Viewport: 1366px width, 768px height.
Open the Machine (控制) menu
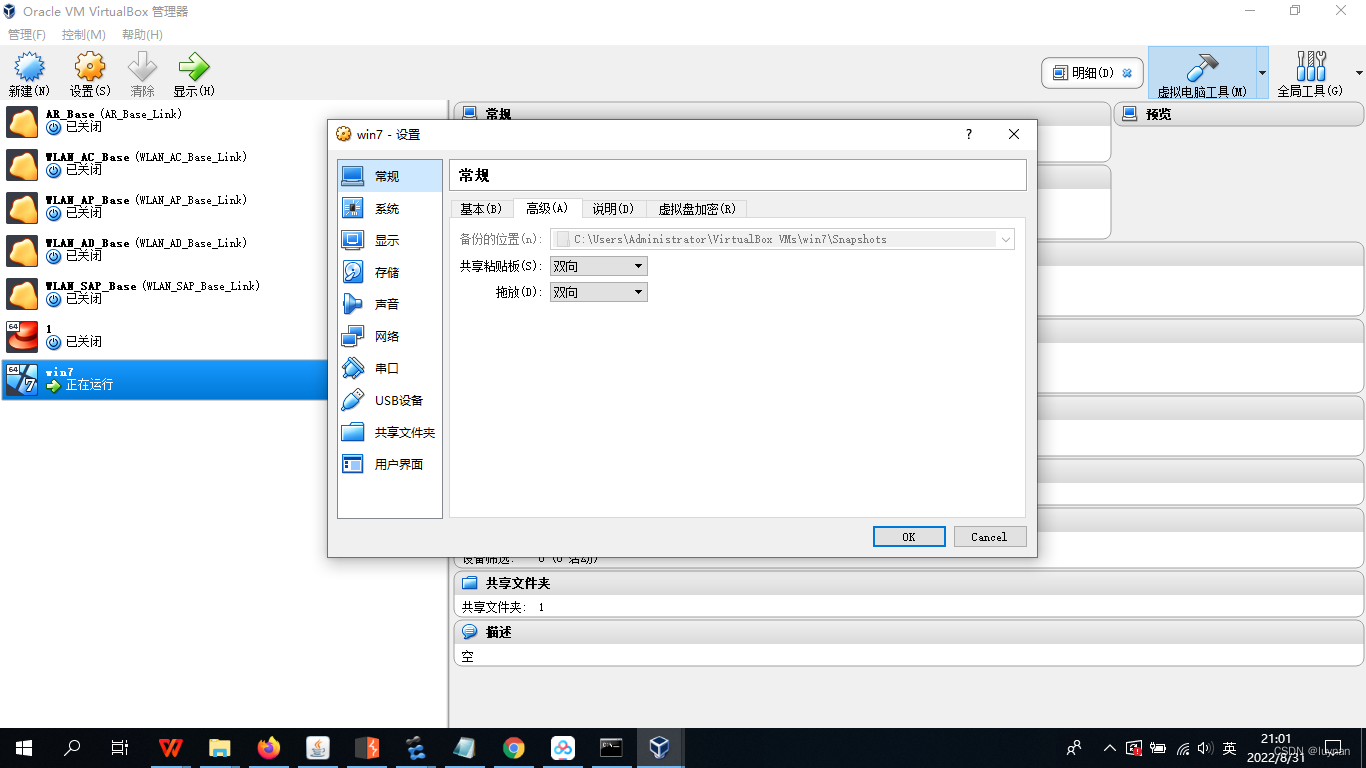(84, 34)
